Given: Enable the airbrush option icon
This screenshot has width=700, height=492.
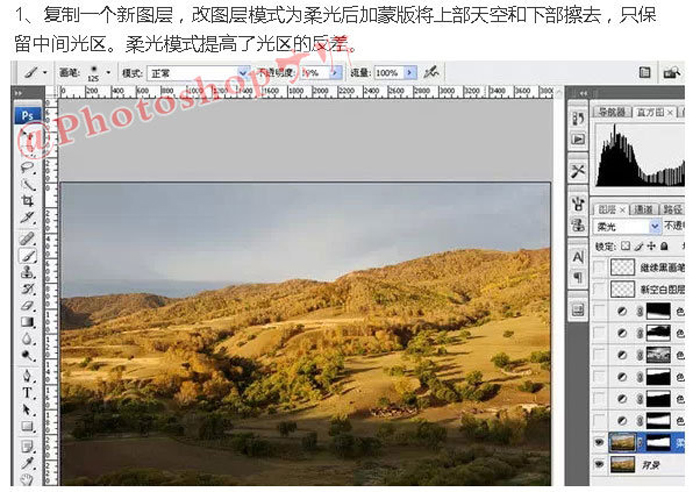Looking at the screenshot, I should coord(431,73).
